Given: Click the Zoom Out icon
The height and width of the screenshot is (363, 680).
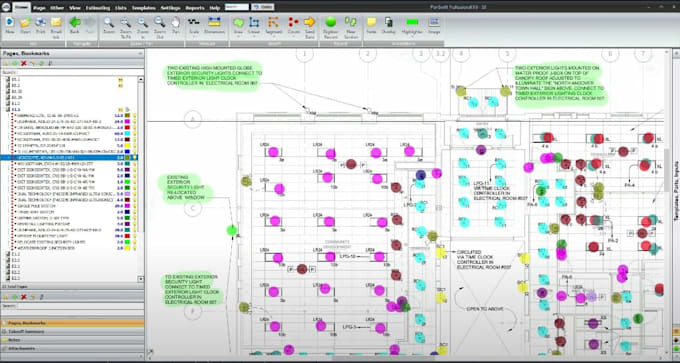Looking at the screenshot, I should click(x=160, y=22).
